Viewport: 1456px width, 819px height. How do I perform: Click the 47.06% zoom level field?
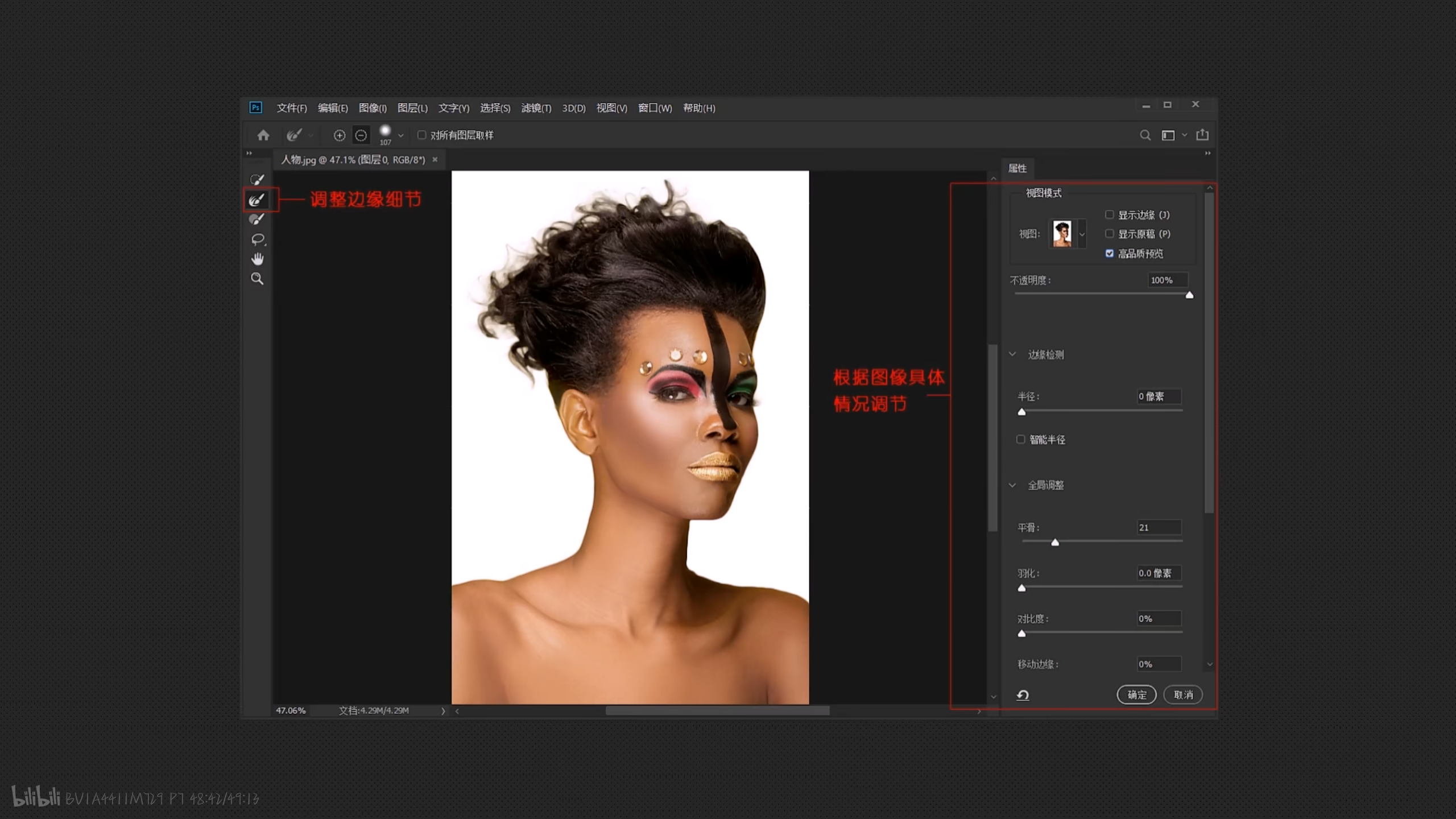pos(291,711)
